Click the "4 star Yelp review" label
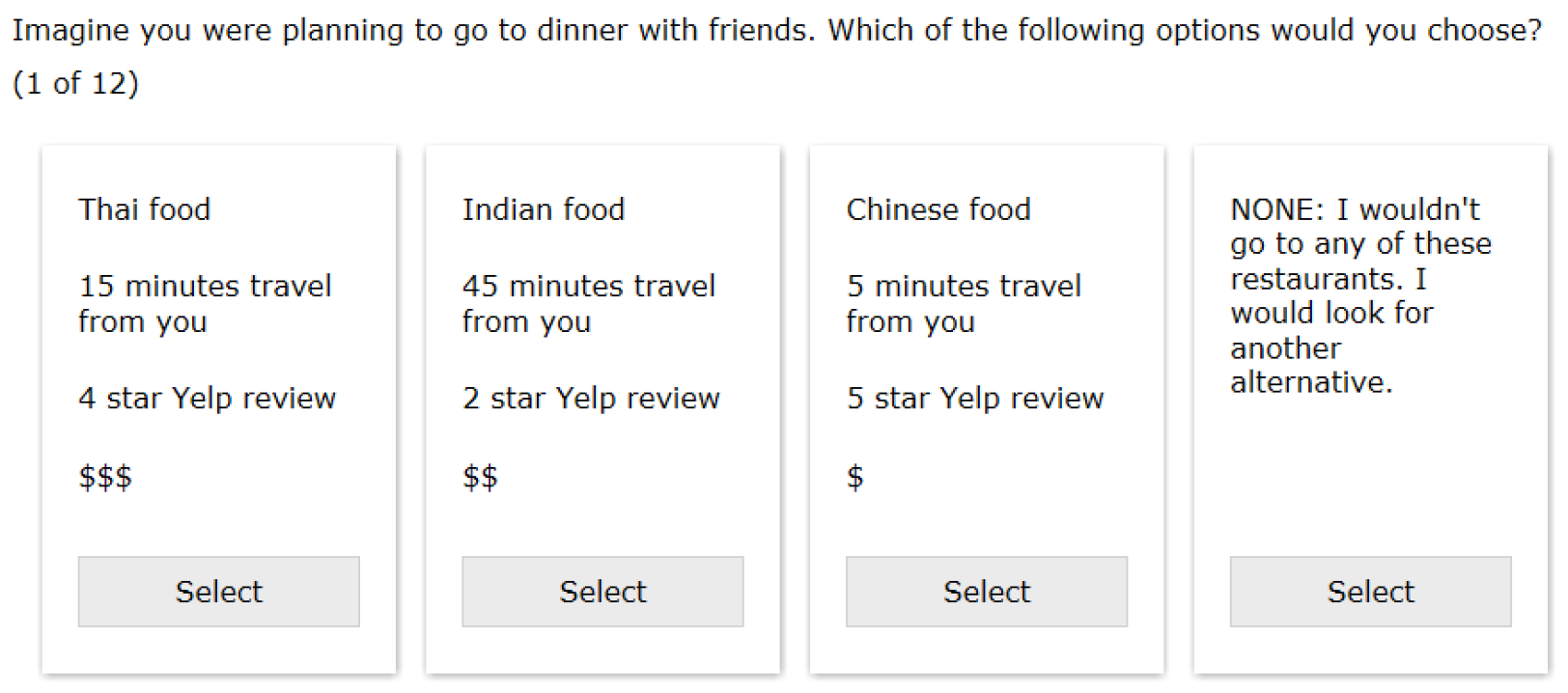The height and width of the screenshot is (693, 1568). point(207,398)
